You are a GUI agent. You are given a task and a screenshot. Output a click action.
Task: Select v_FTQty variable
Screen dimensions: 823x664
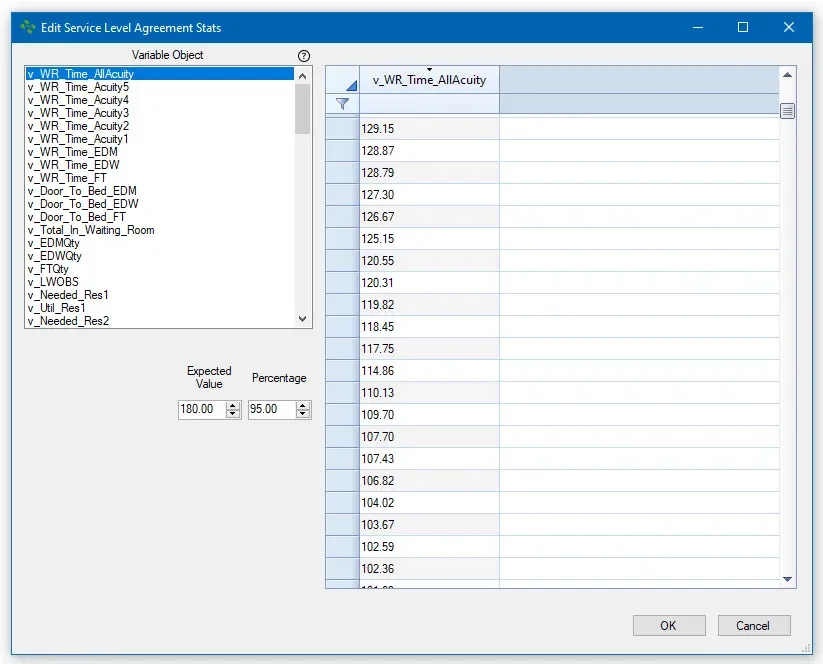point(160,269)
